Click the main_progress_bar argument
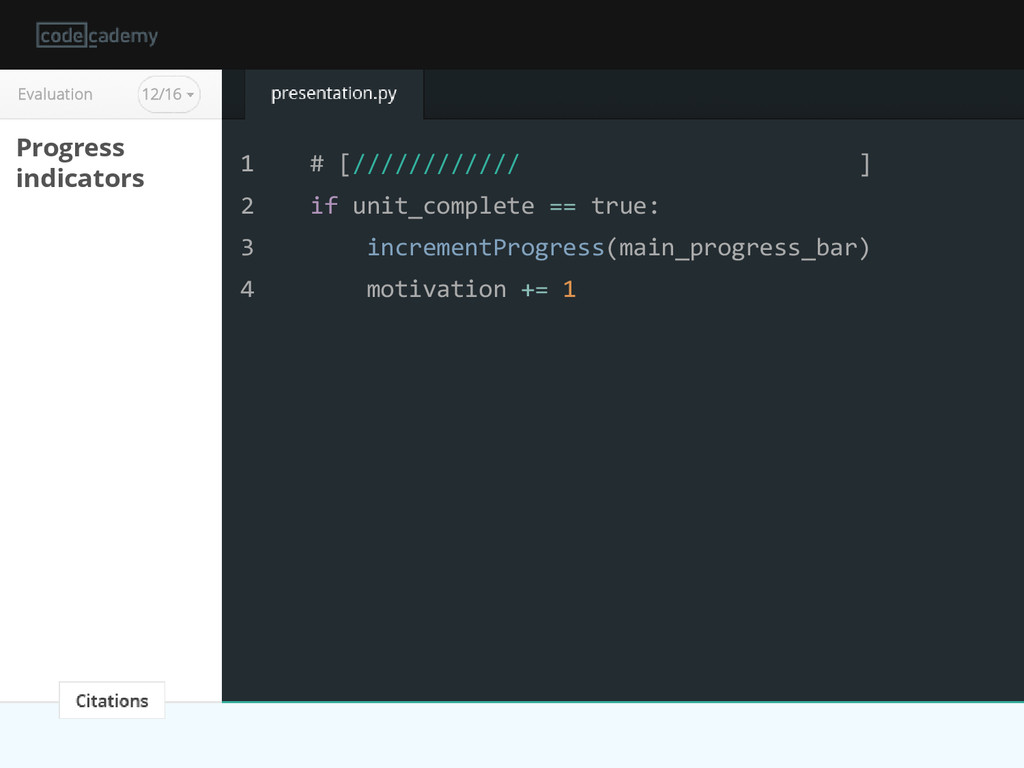Image resolution: width=1024 pixels, height=768 pixels. tap(738, 248)
